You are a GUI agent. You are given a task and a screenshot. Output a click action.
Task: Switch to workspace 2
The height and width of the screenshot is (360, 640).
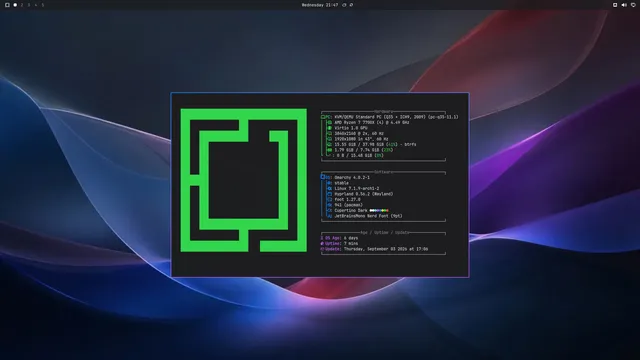coord(22,5)
